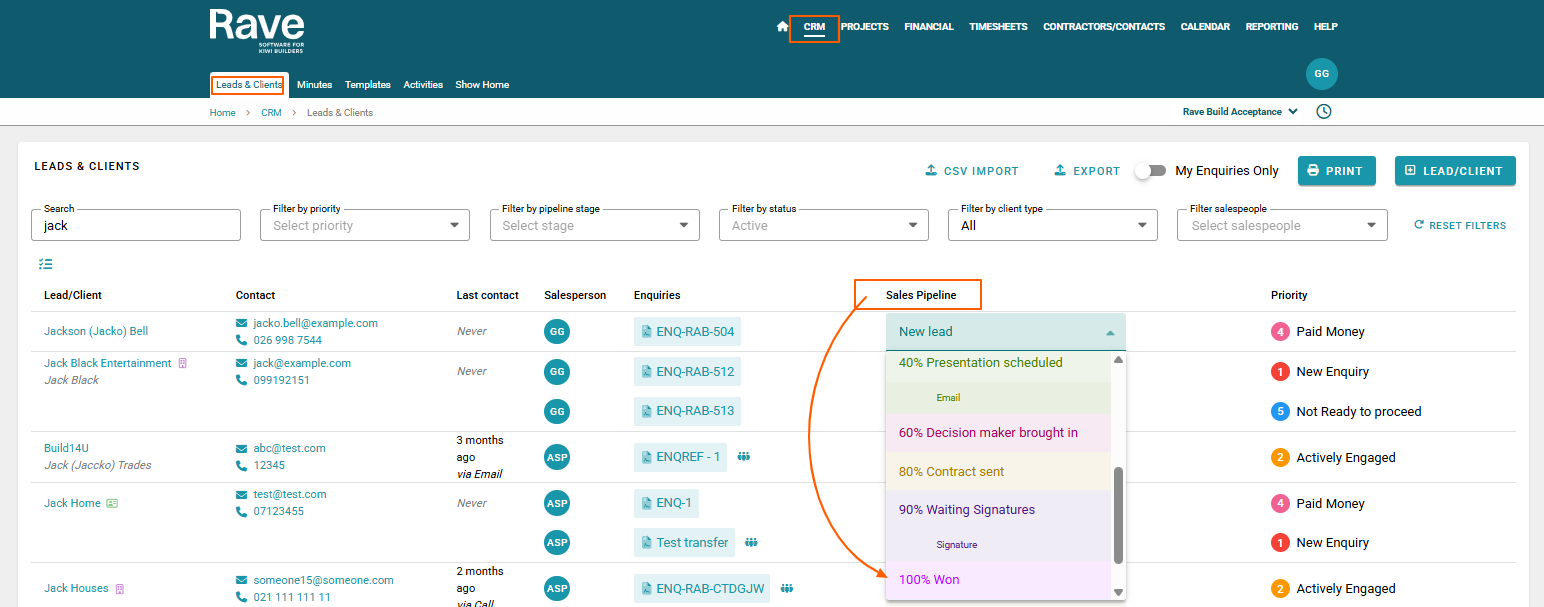Open Rave Build Acceptance company selector
1544x607 pixels.
click(x=1240, y=112)
